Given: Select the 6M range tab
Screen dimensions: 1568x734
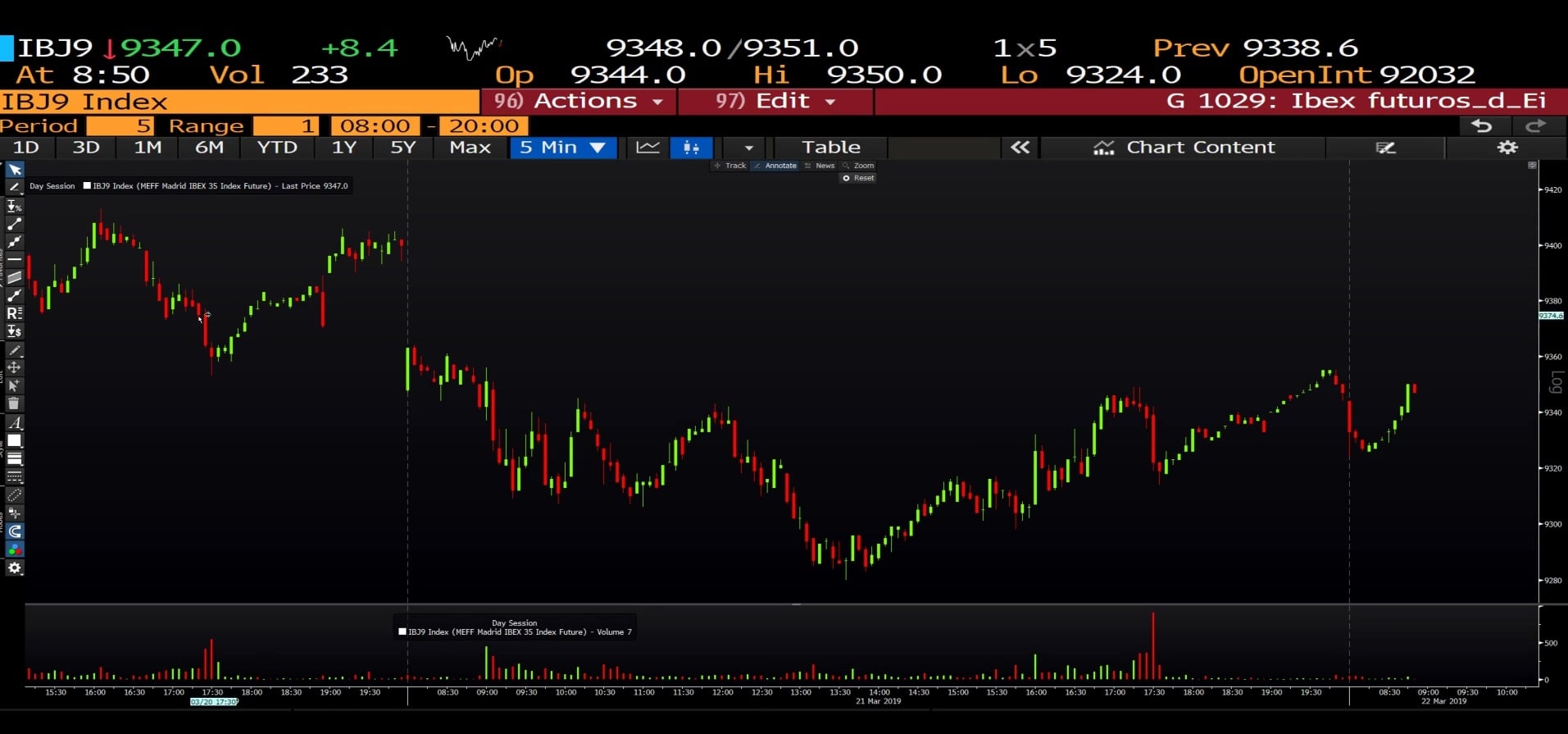Looking at the screenshot, I should coord(209,148).
